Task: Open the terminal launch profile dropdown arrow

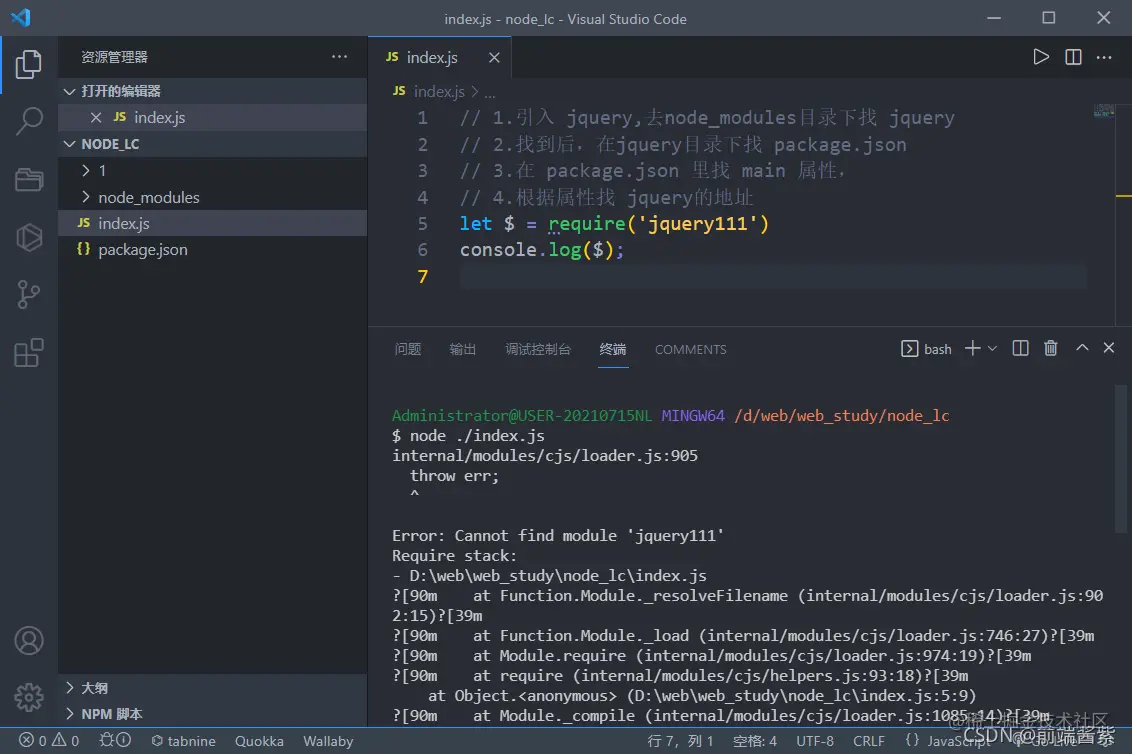Action: pos(992,348)
